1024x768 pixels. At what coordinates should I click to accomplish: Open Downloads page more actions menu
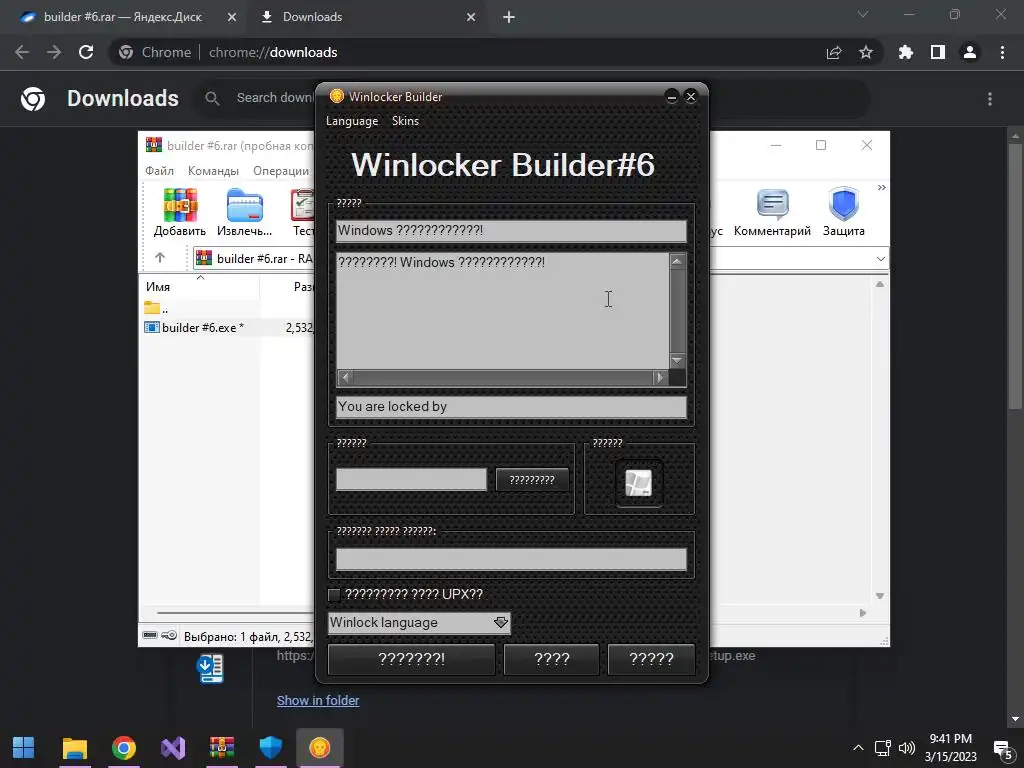tap(990, 99)
